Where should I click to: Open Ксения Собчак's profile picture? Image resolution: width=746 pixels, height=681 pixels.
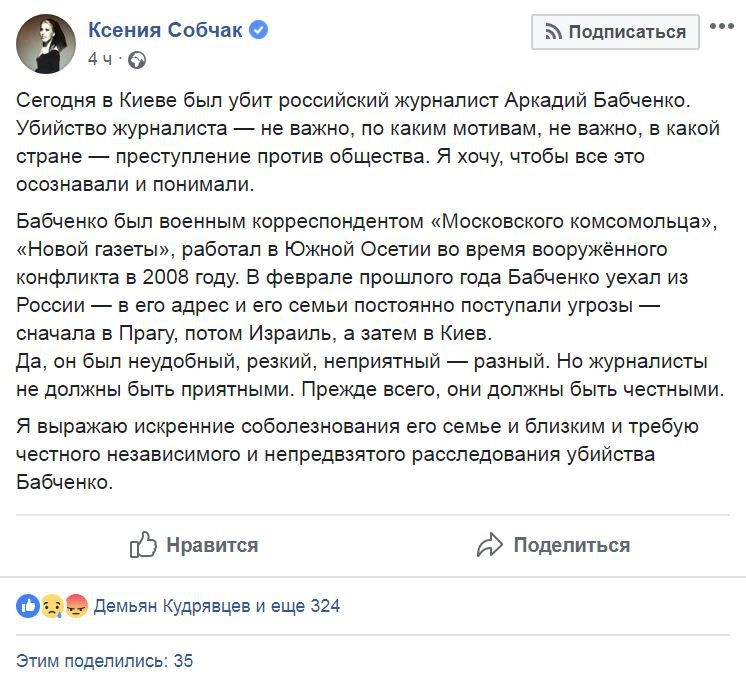44,44
